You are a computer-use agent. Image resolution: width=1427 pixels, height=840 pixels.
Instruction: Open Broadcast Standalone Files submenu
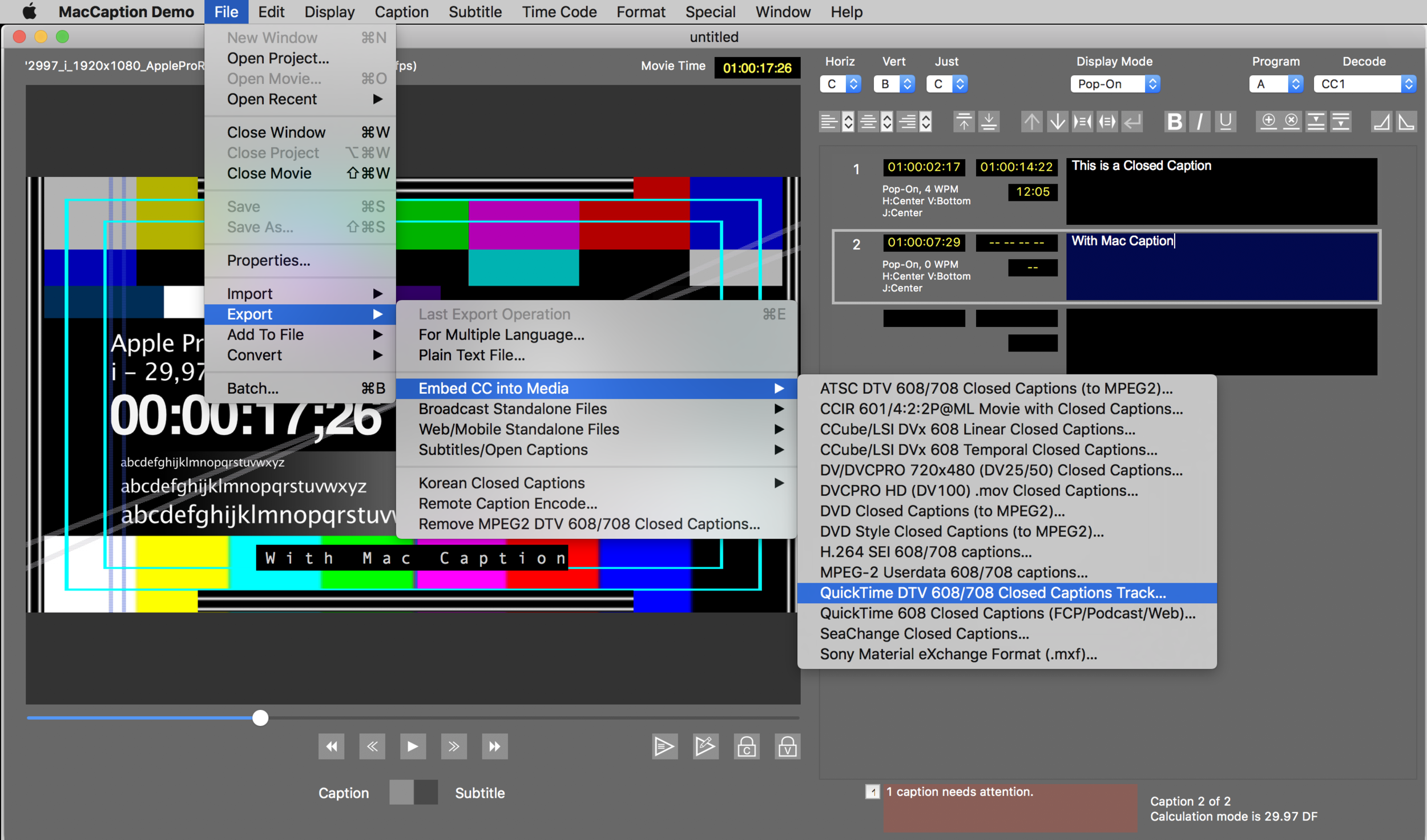[596, 409]
